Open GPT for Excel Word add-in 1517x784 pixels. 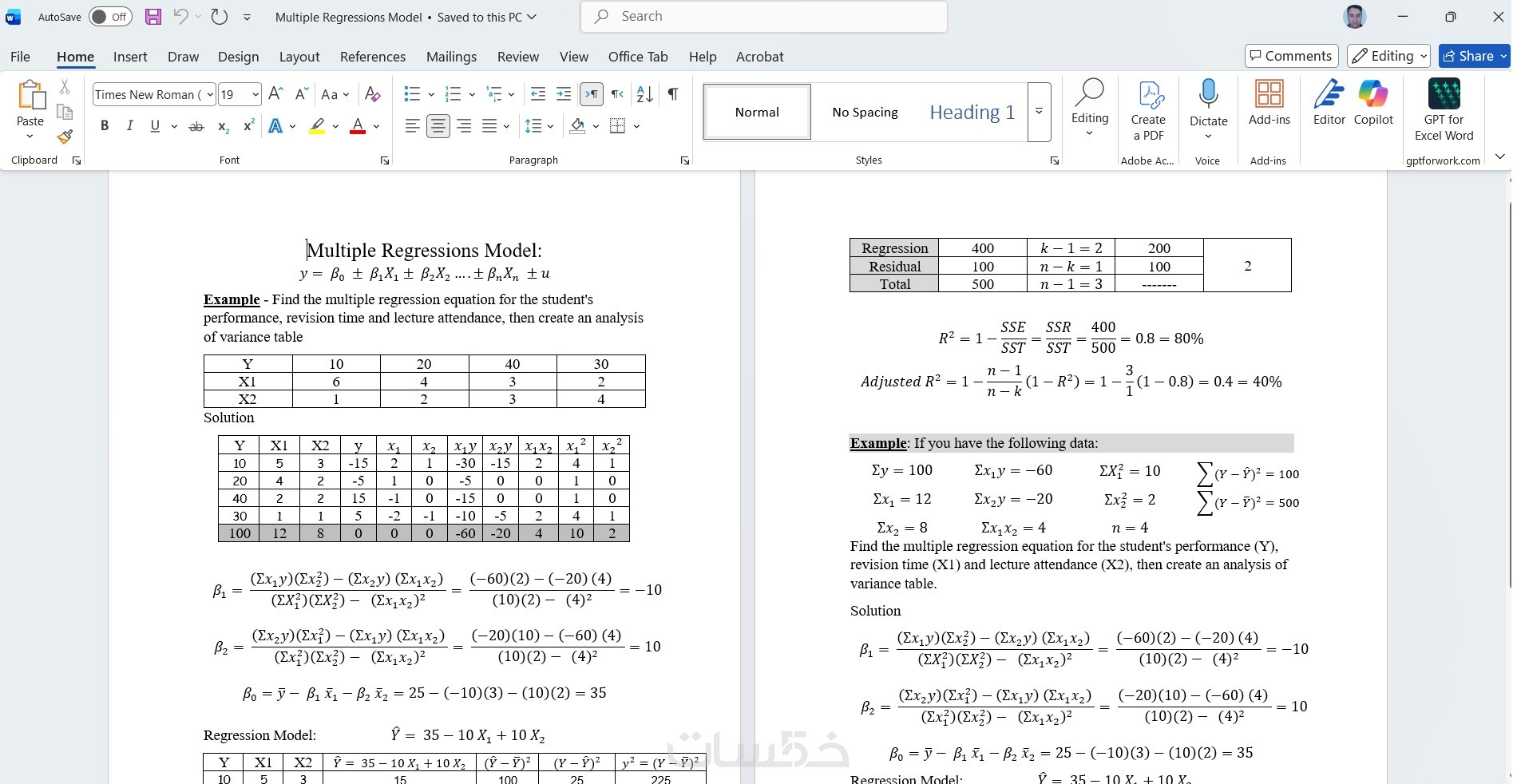pos(1444,110)
